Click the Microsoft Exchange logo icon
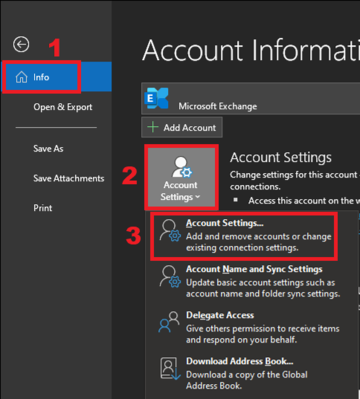Image resolution: width=360 pixels, height=399 pixels. click(x=156, y=98)
